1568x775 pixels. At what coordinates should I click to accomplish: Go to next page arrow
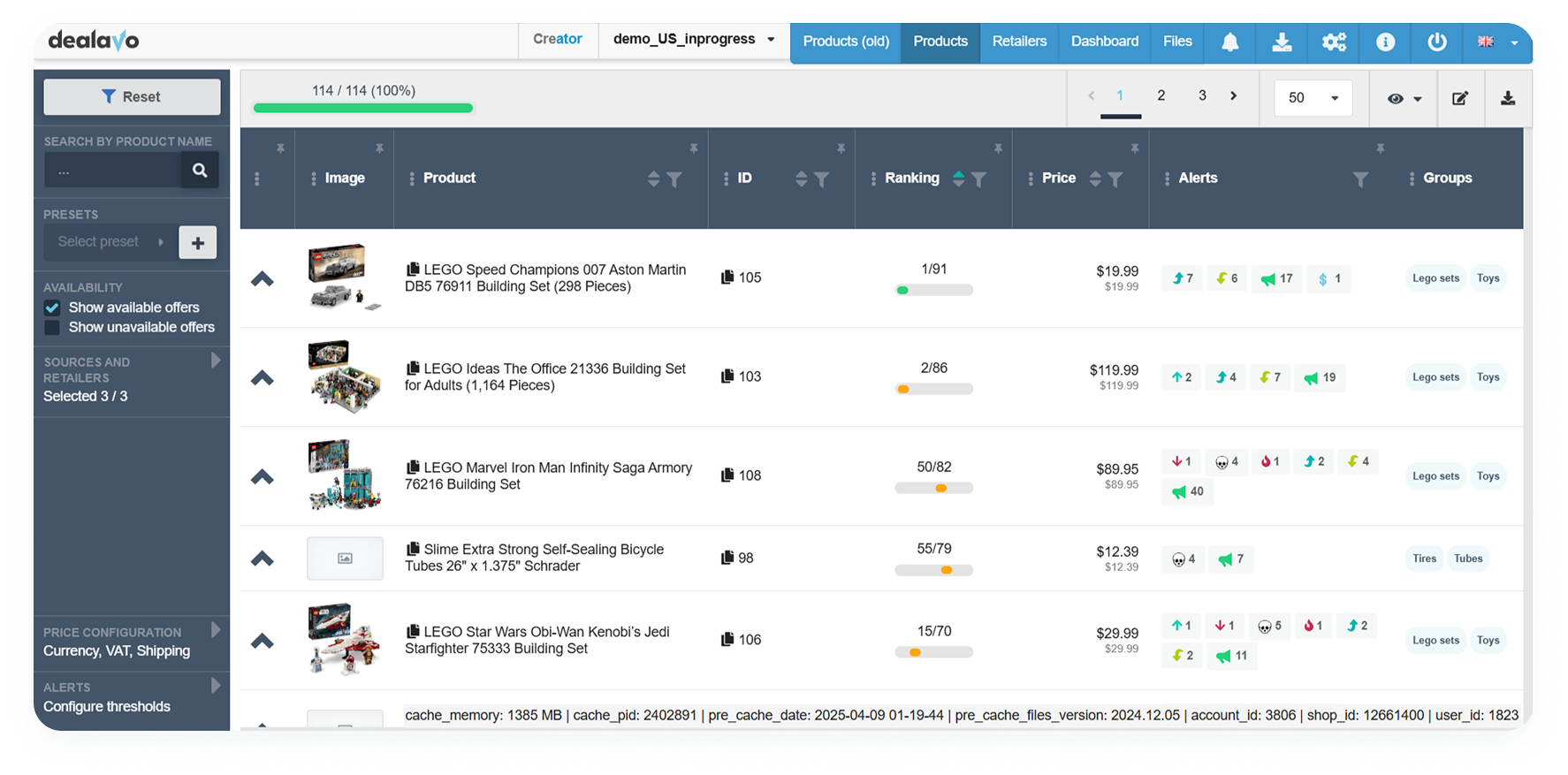(x=1234, y=96)
